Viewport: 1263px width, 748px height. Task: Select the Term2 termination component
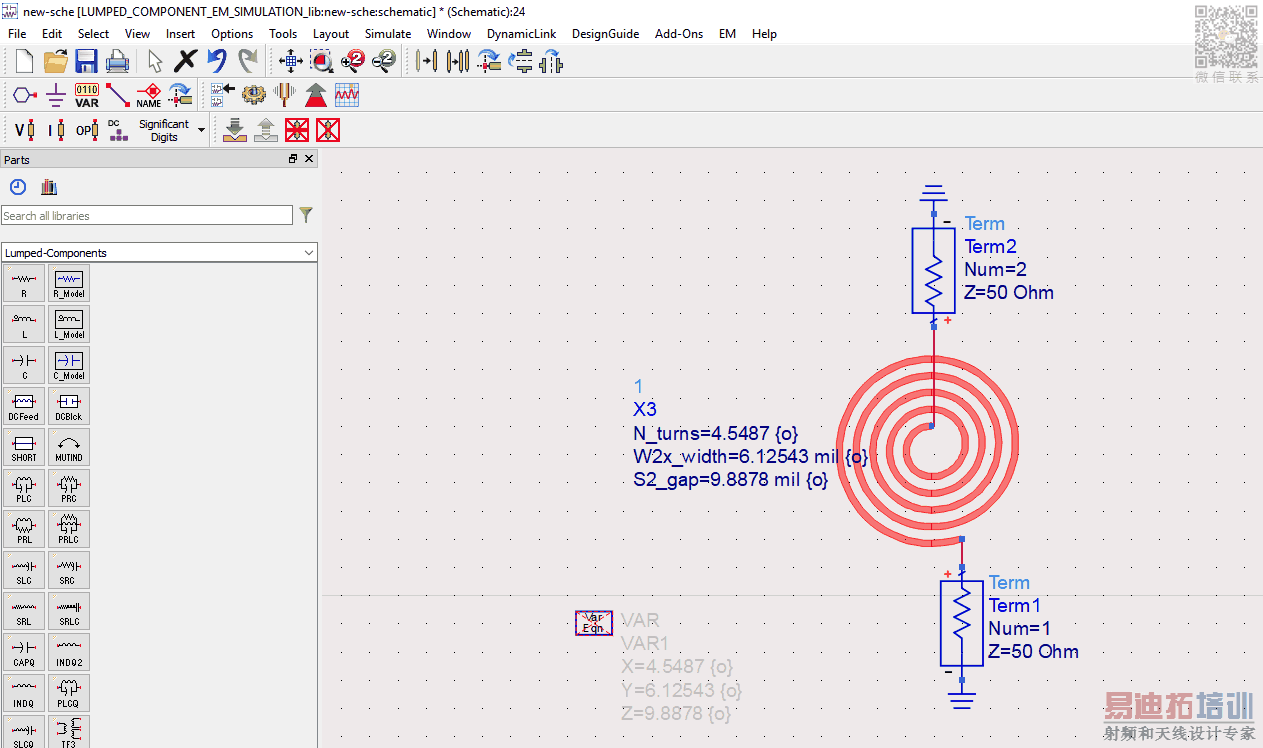933,270
